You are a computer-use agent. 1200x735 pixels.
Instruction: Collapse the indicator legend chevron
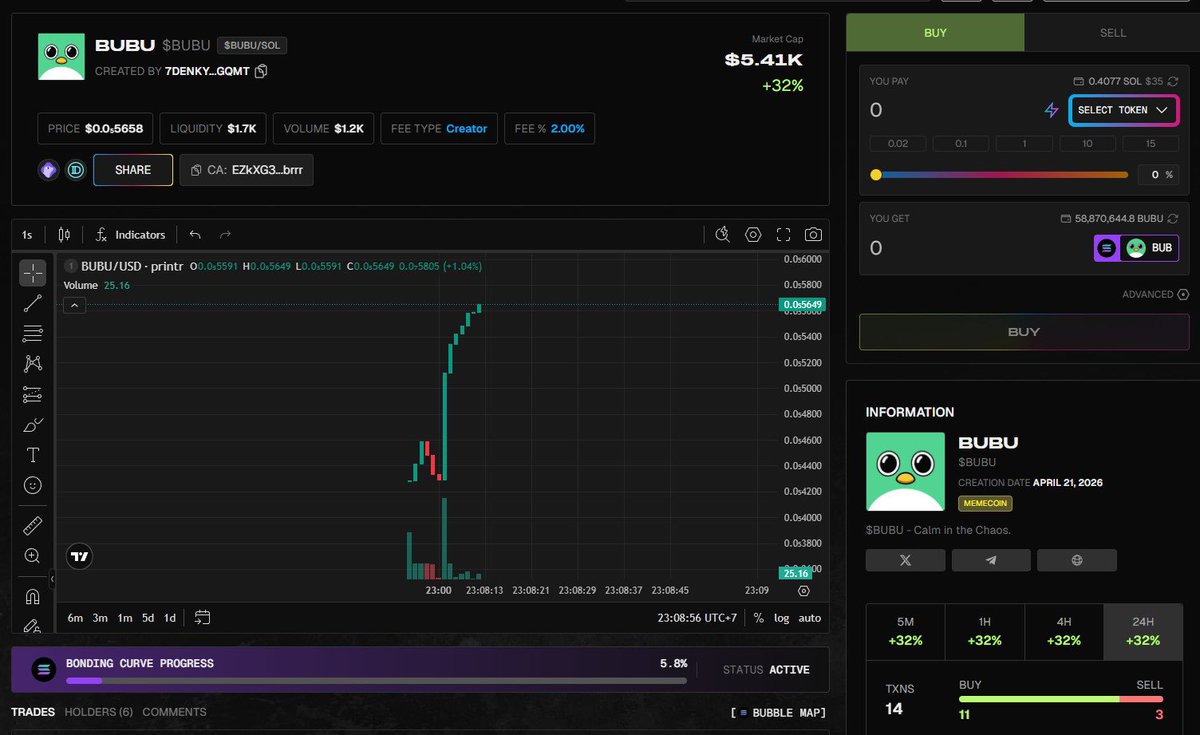pos(74,305)
